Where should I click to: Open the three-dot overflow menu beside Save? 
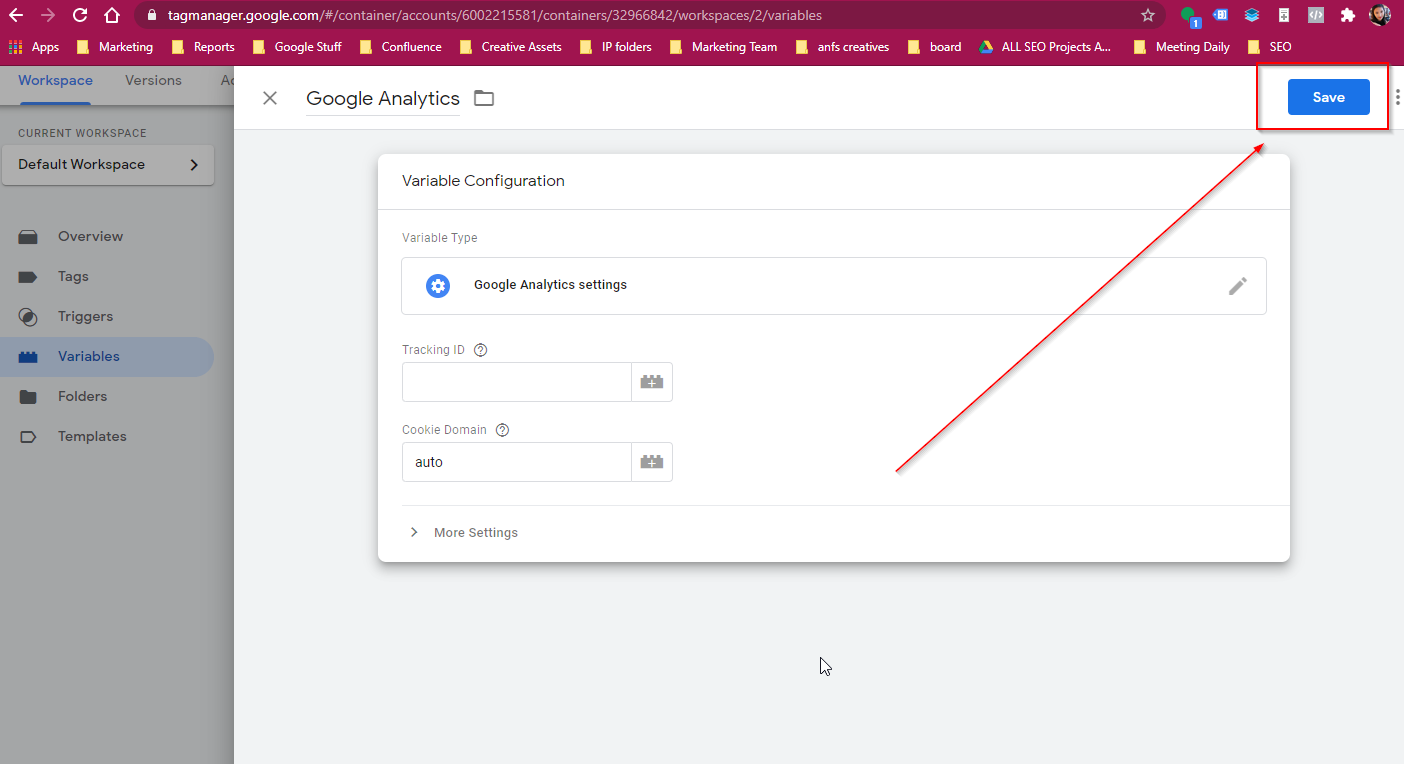(x=1396, y=97)
